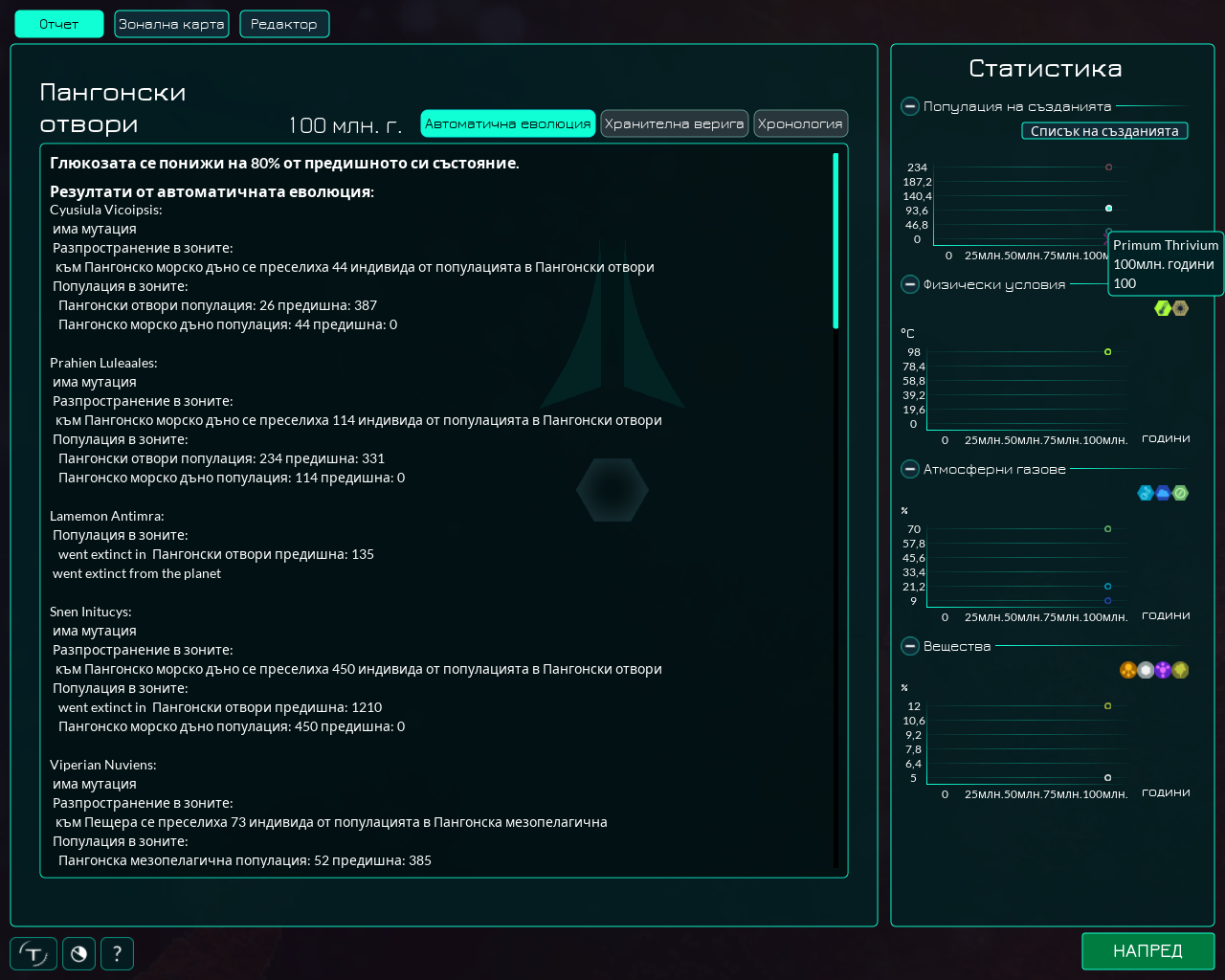Click the purple phosphate icon under Вещества
The height and width of the screenshot is (980, 1225).
1162,670
